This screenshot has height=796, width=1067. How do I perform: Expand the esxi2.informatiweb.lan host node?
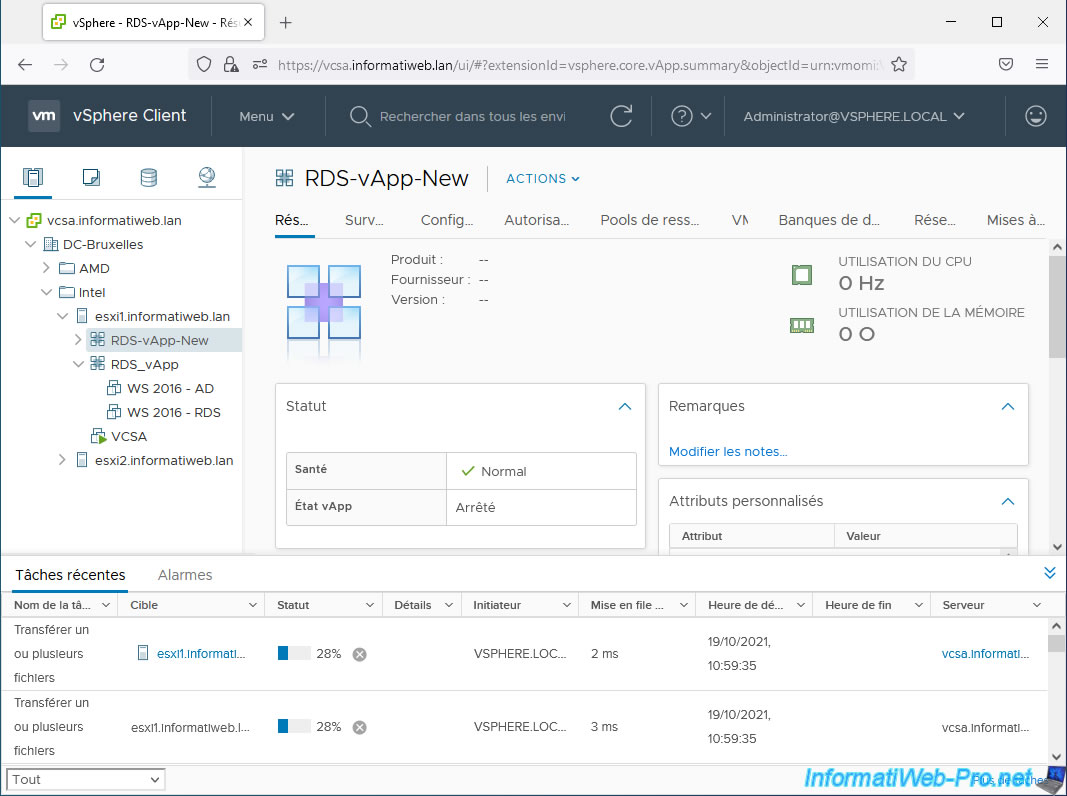[x=62, y=460]
